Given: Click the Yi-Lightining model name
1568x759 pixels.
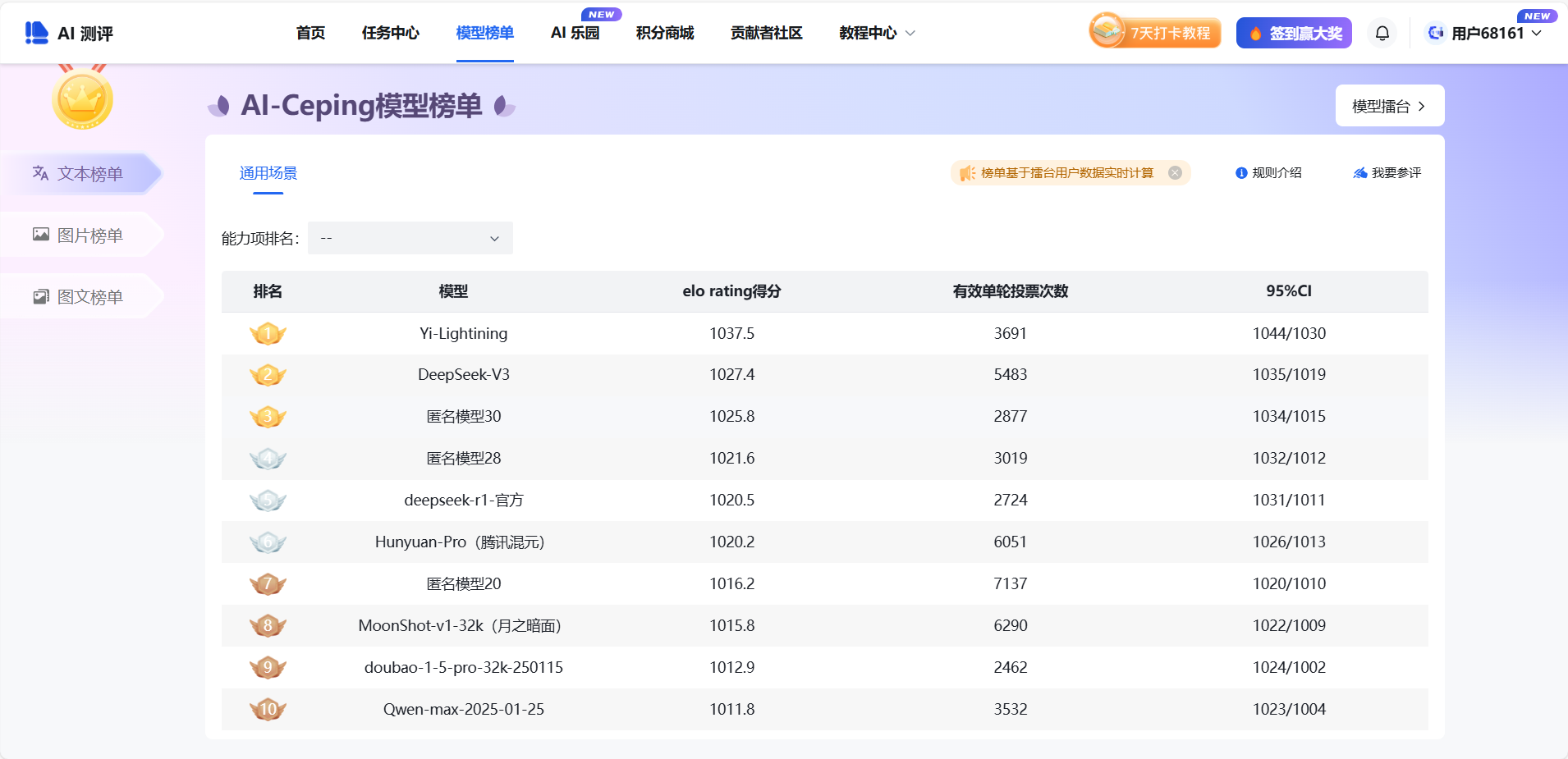Looking at the screenshot, I should (x=464, y=333).
